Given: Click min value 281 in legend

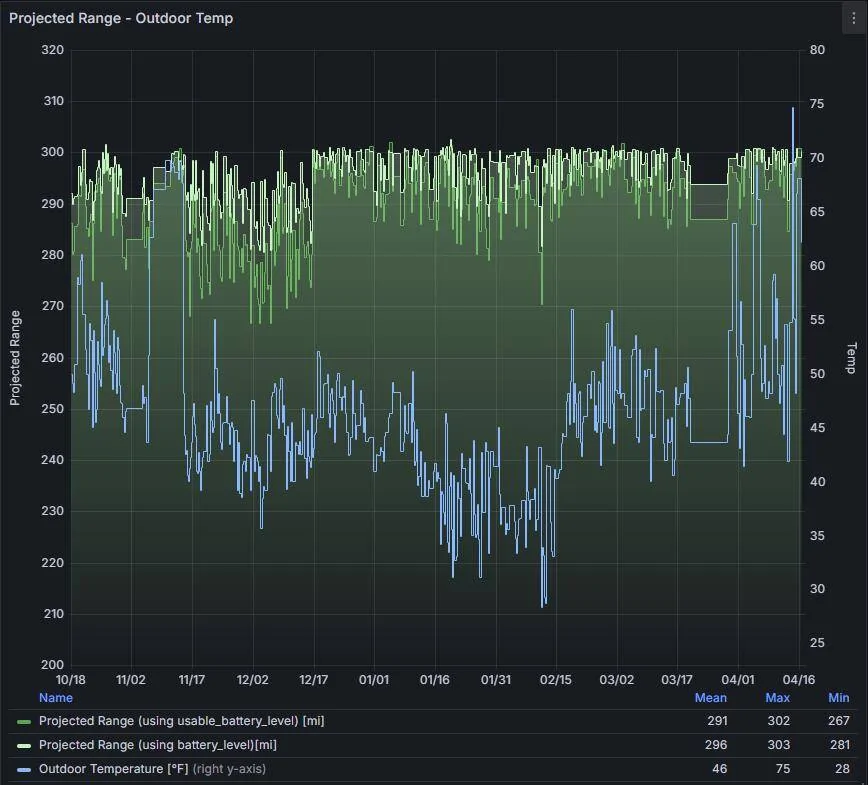Looking at the screenshot, I should [x=840, y=745].
